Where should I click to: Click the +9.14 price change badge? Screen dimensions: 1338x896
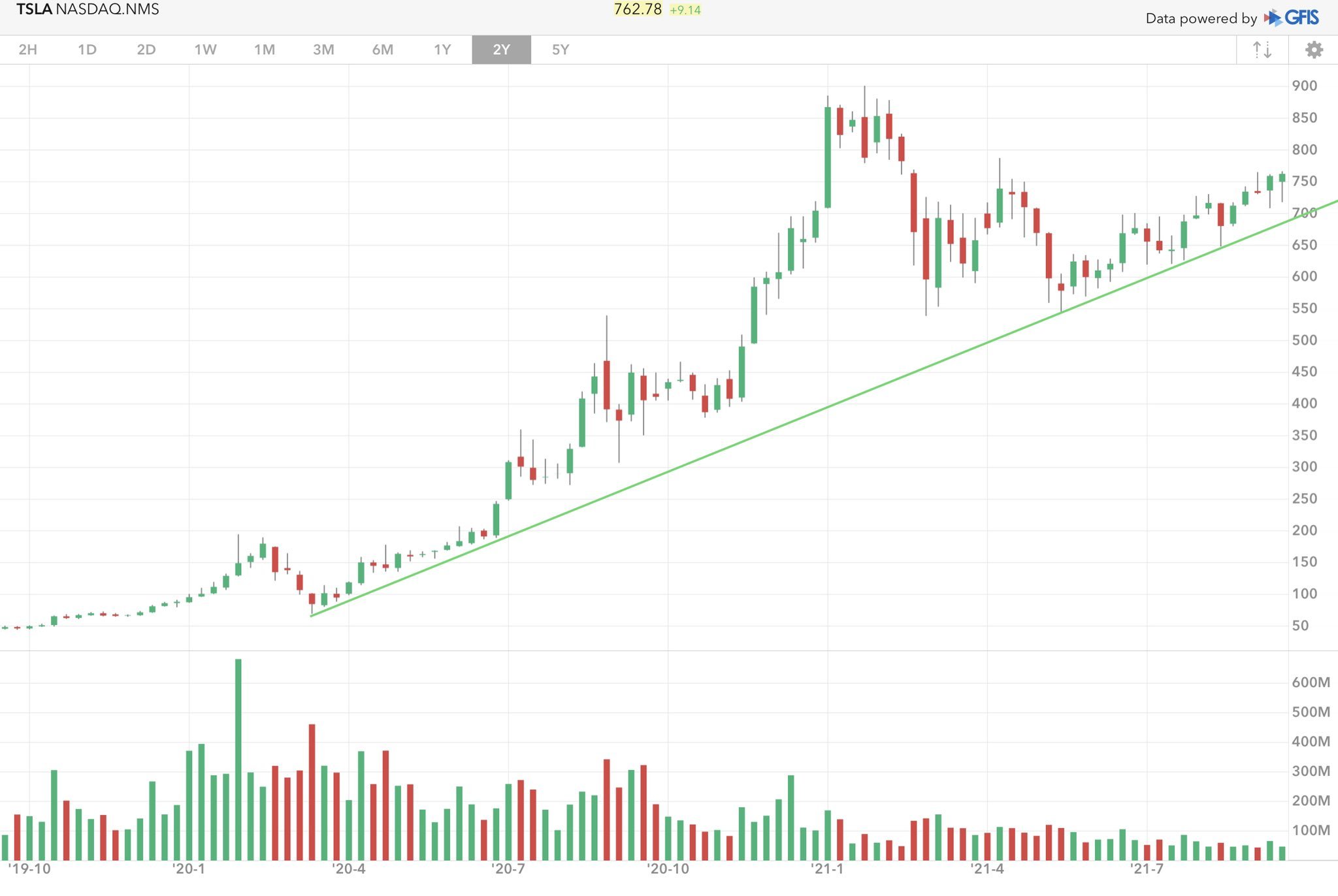685,10
